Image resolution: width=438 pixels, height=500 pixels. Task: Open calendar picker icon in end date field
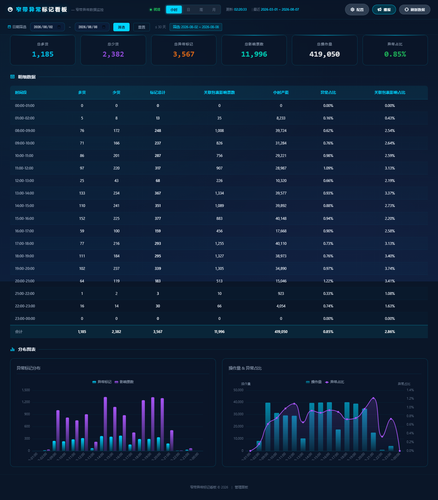tap(104, 27)
